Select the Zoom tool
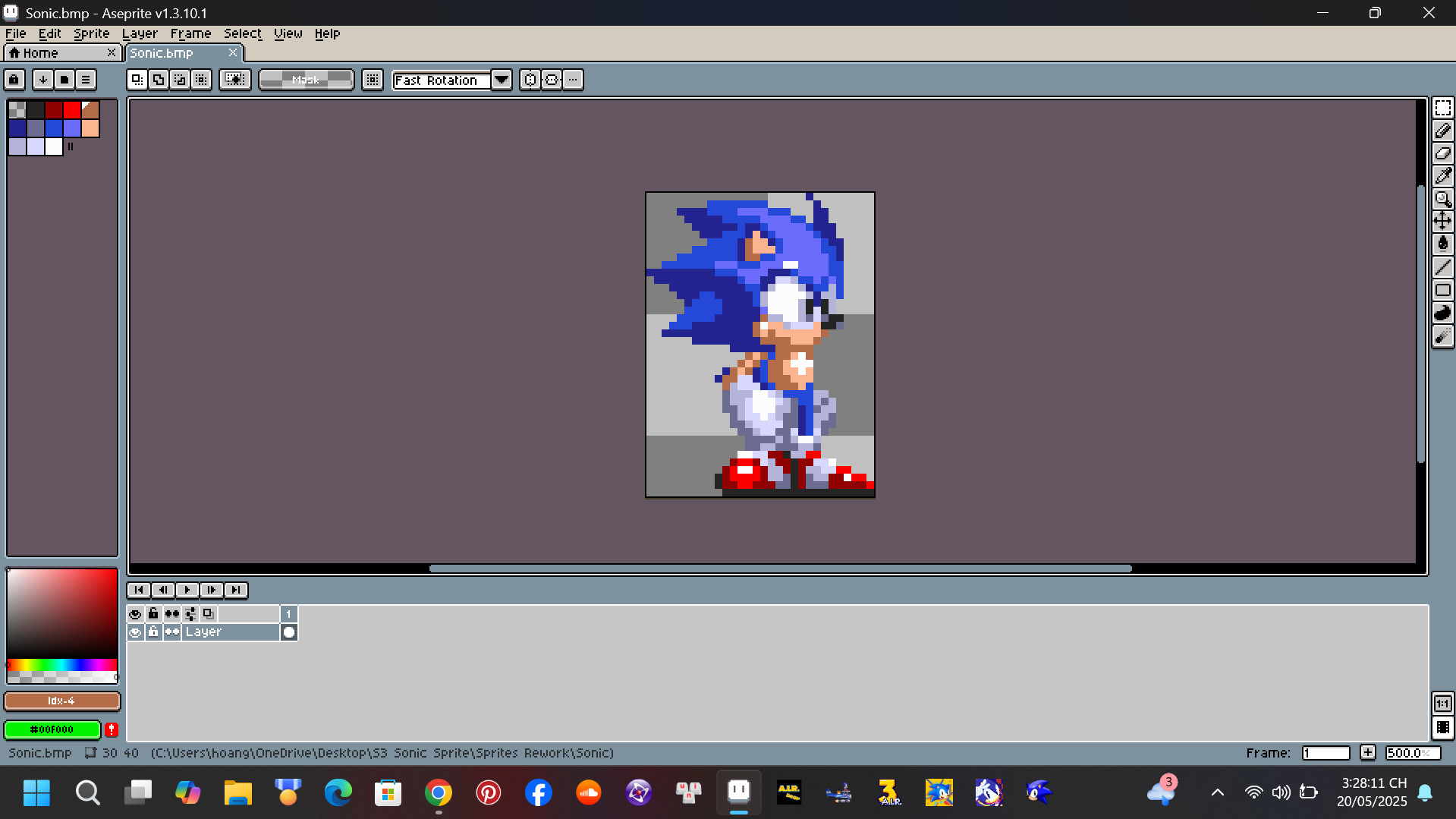The image size is (1456, 819). pyautogui.click(x=1442, y=199)
